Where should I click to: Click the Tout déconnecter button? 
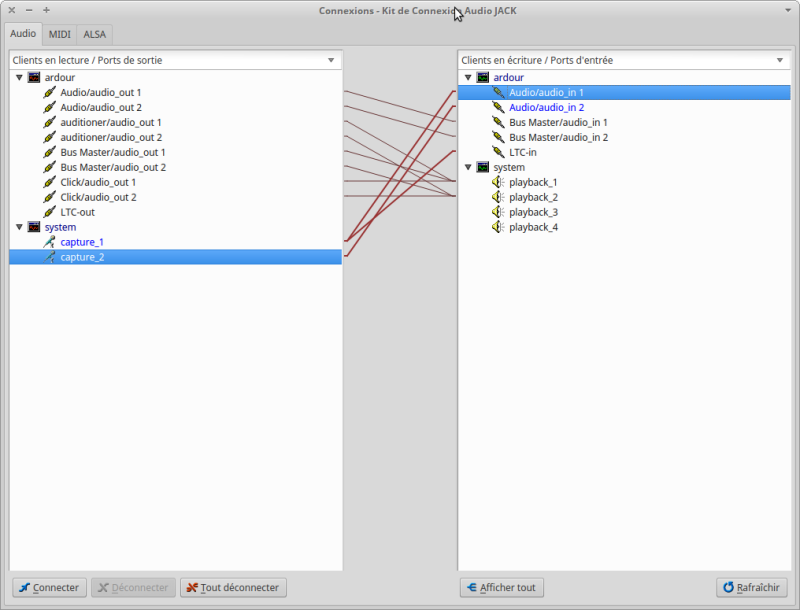pyautogui.click(x=233, y=588)
